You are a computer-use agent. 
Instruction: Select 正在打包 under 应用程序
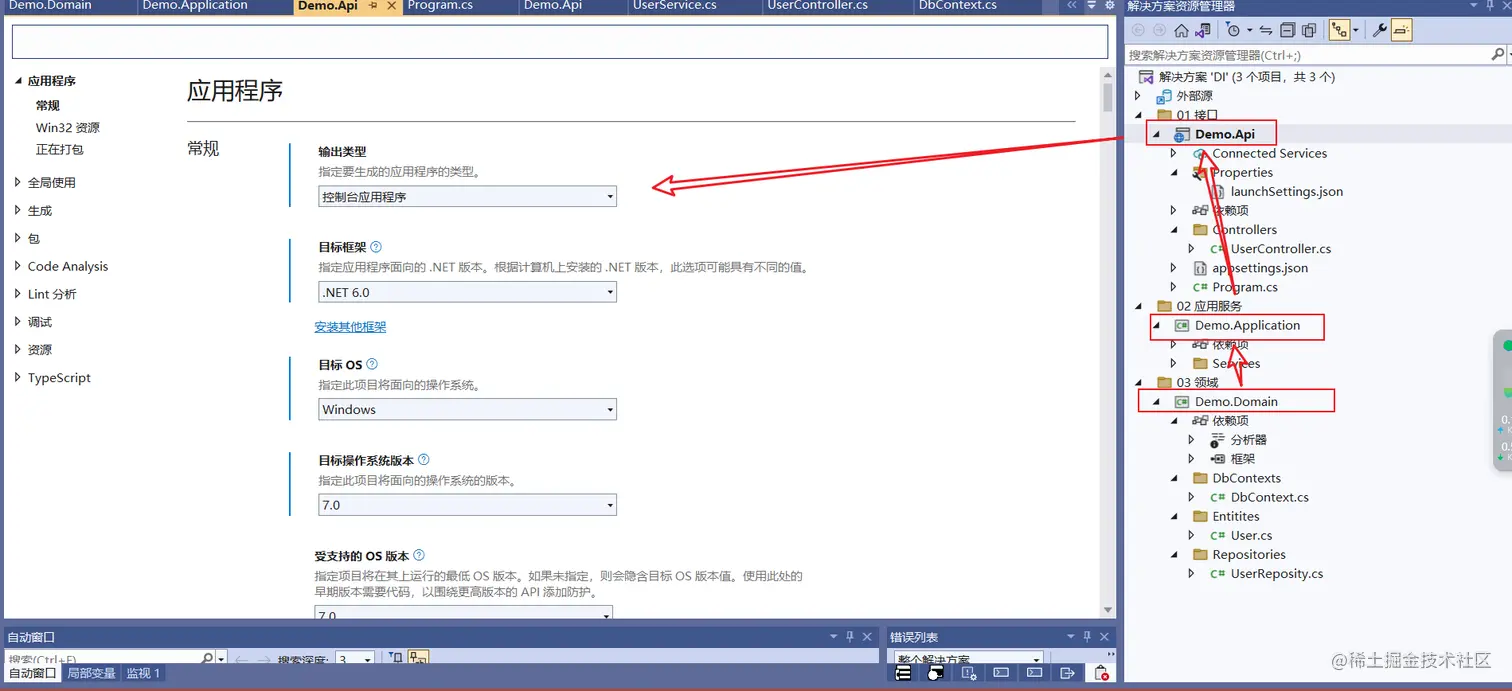pos(60,150)
